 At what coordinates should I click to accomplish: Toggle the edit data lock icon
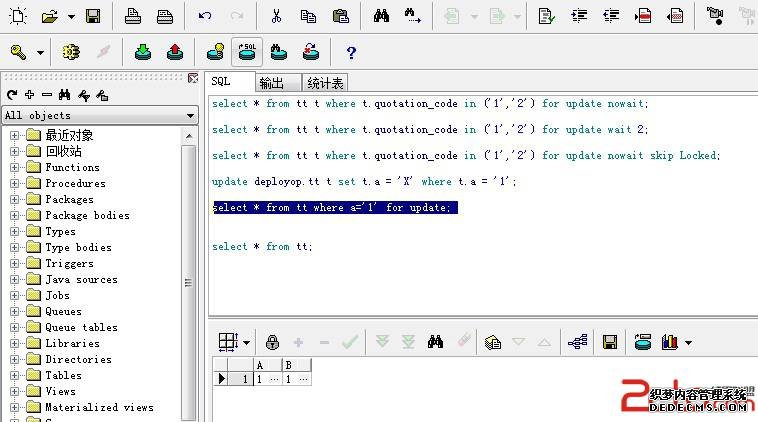[x=272, y=342]
